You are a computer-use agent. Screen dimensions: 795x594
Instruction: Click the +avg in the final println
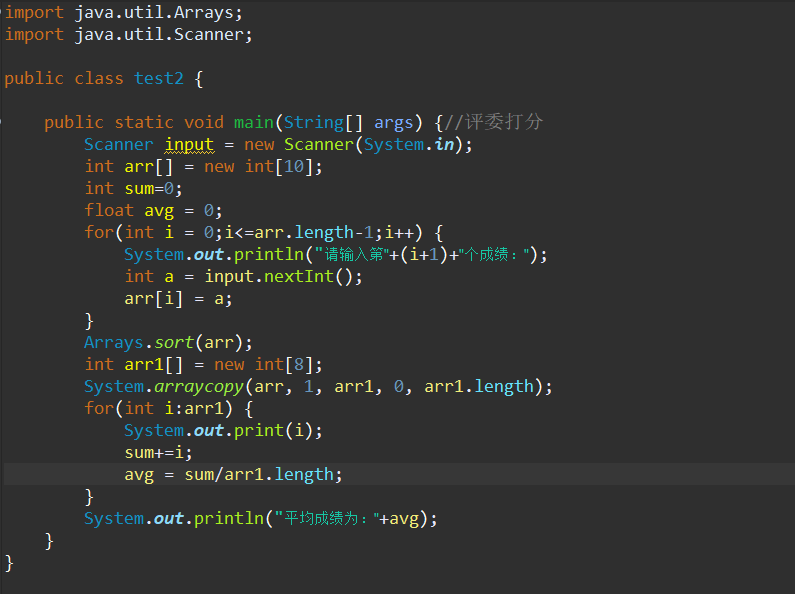point(400,519)
